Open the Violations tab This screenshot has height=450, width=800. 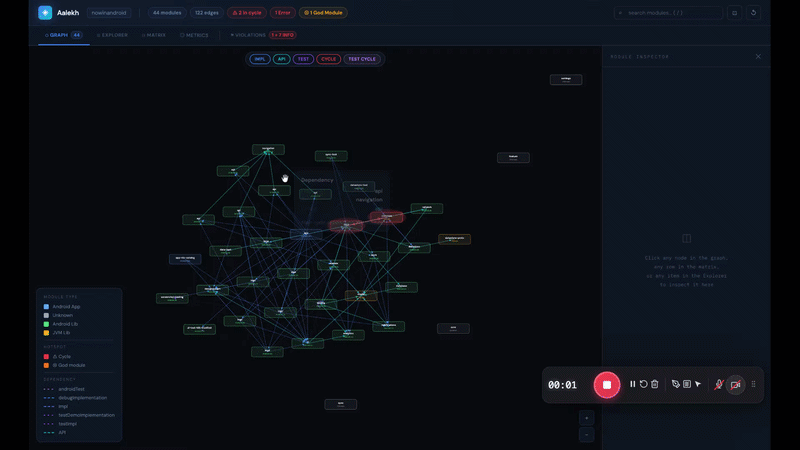coord(247,35)
